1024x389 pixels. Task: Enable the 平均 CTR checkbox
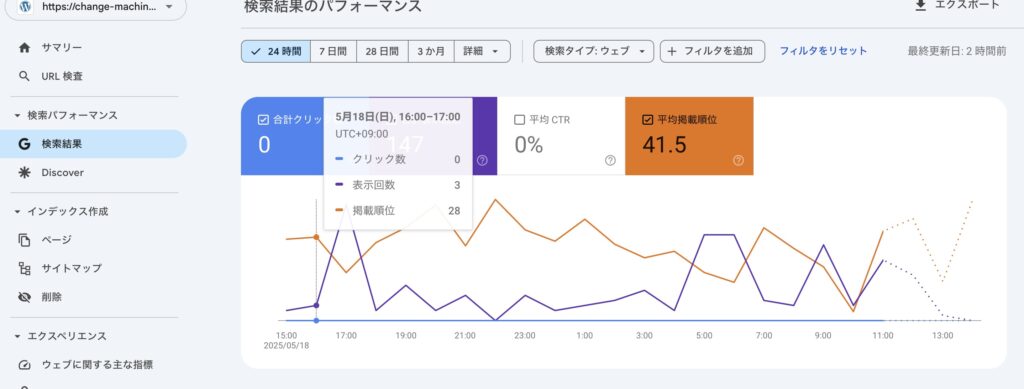click(520, 119)
